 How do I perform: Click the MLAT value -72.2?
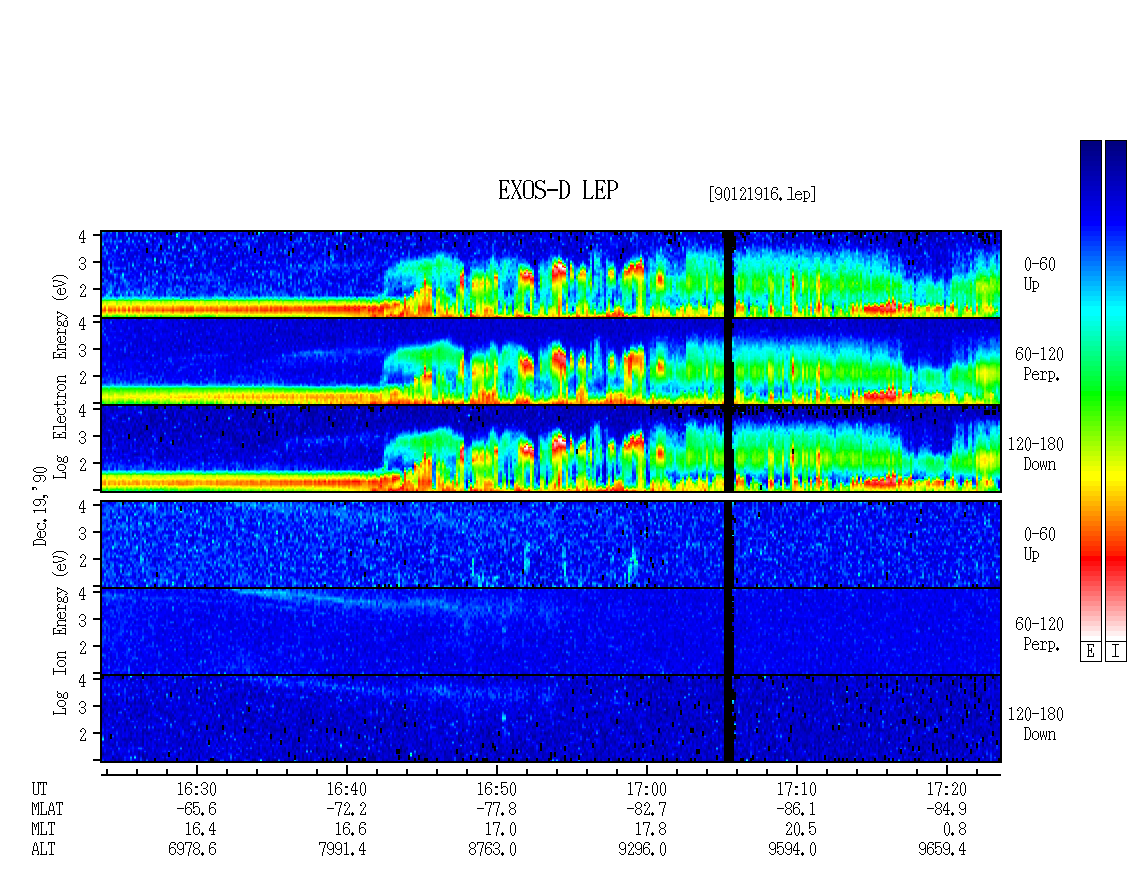click(x=346, y=809)
